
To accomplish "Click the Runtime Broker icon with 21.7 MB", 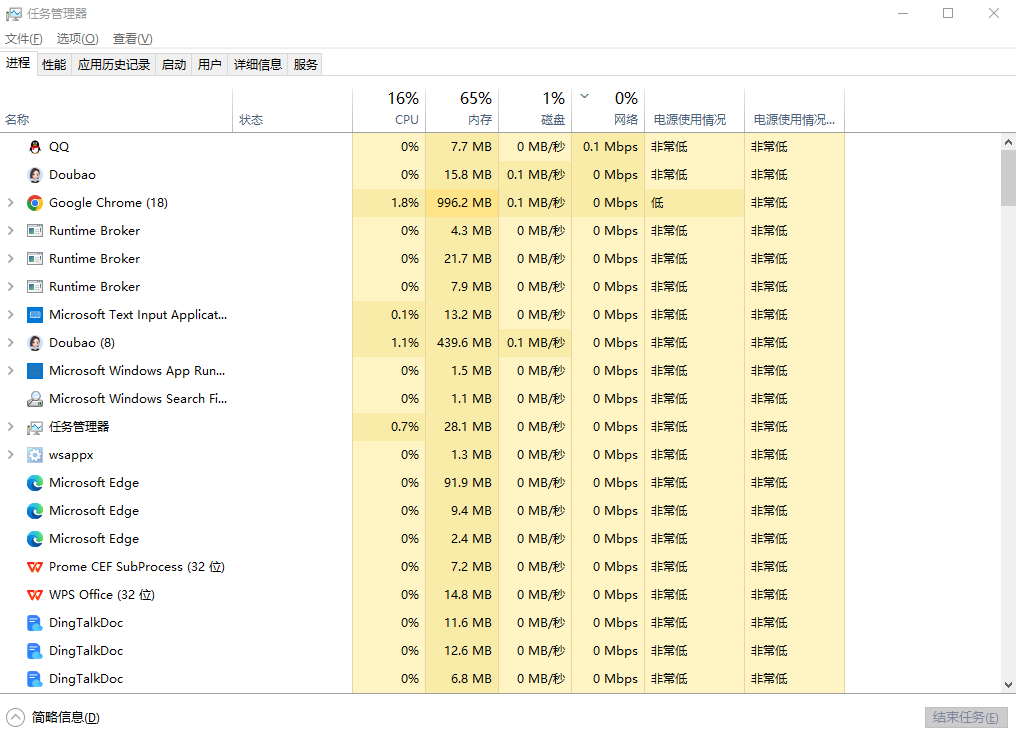I will [35, 259].
